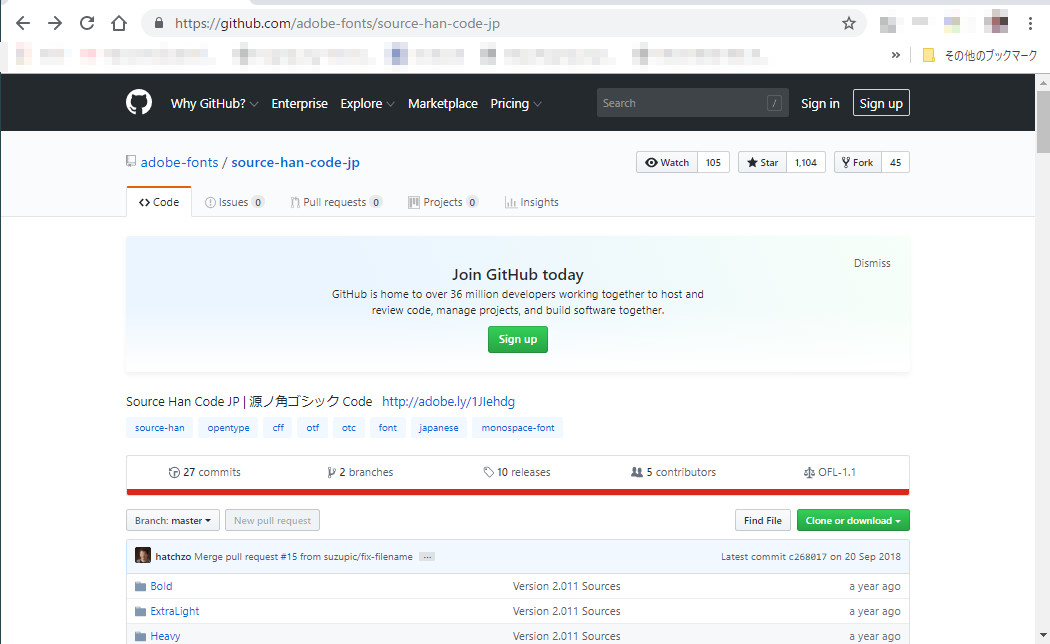This screenshot has width=1050, height=644.
Task: Click Sign in in the header
Action: (820, 104)
